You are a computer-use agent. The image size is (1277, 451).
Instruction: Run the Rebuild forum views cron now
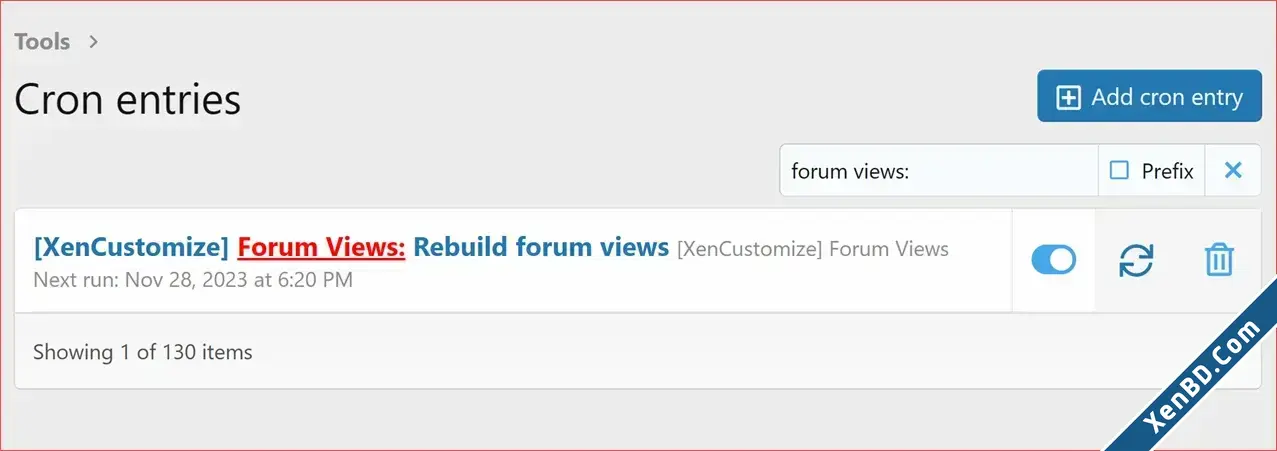1136,261
